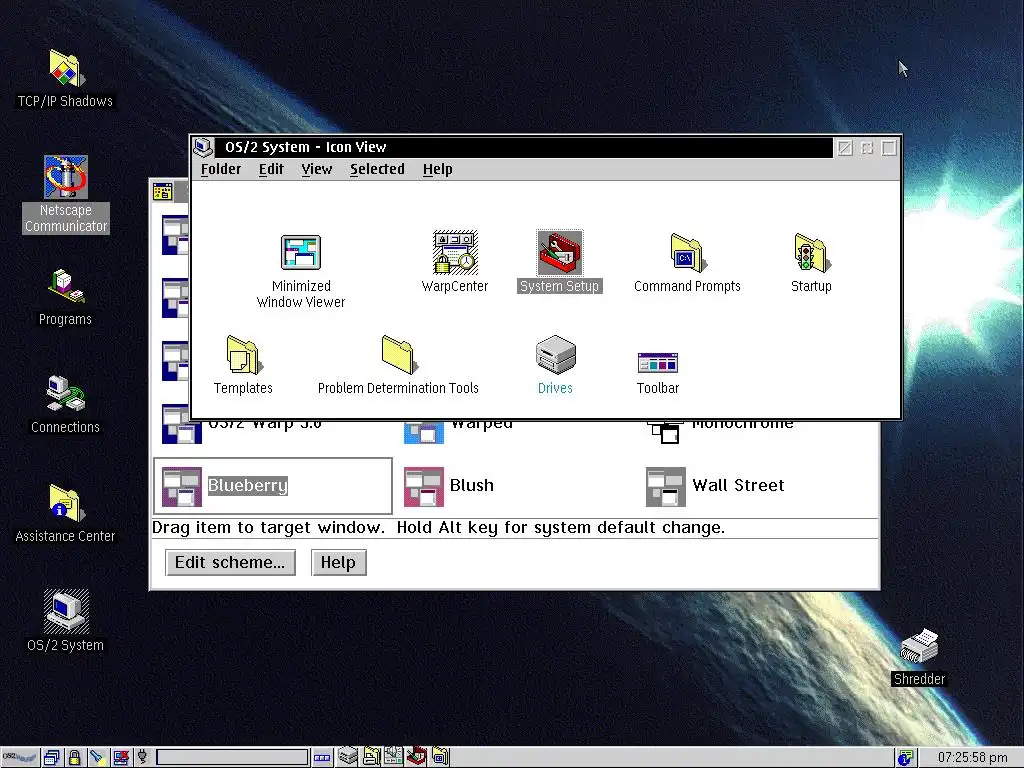Image resolution: width=1024 pixels, height=768 pixels.
Task: Open the printer folder tray icon
Action: click(372, 757)
